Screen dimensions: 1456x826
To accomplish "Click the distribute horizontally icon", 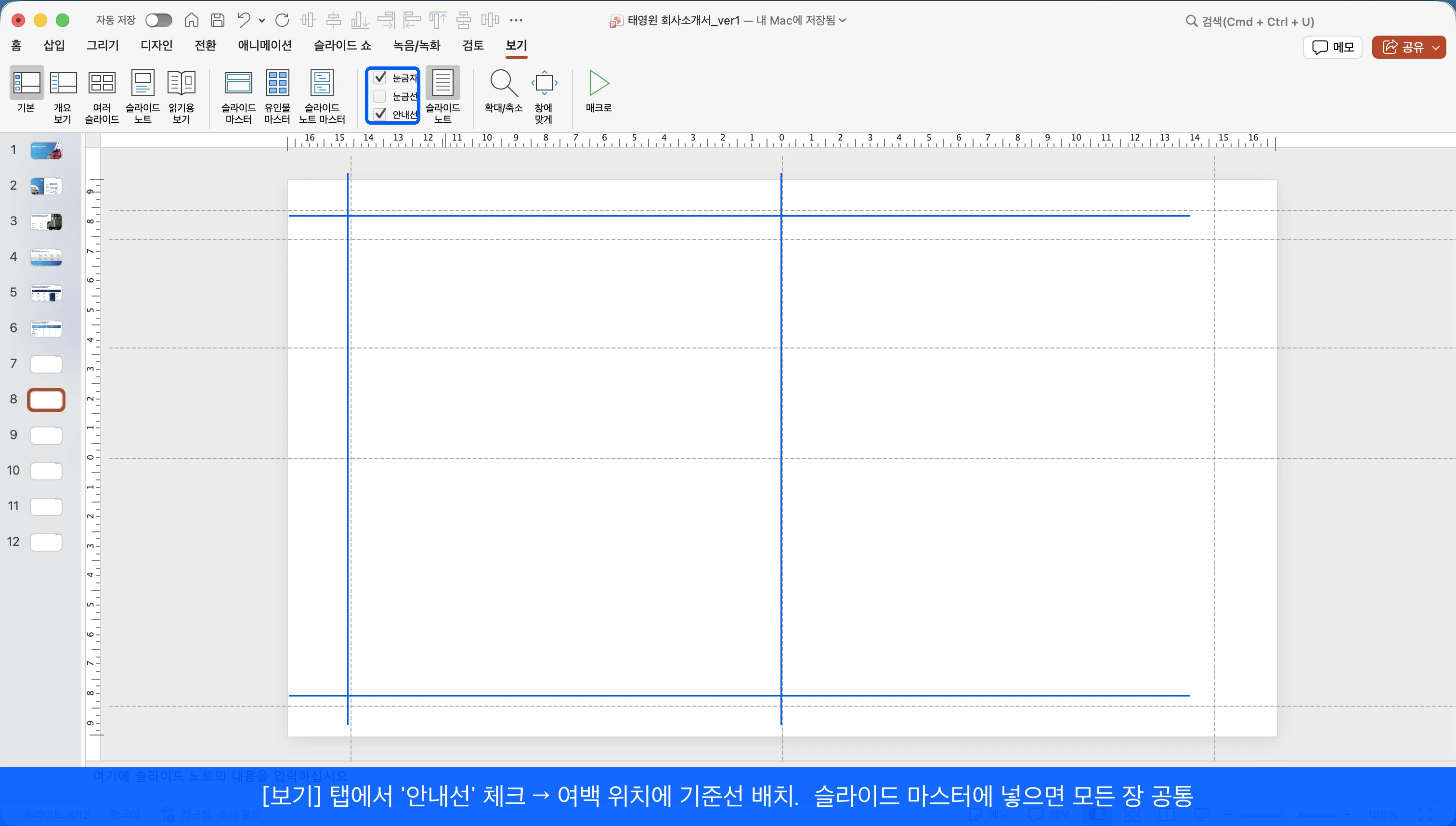I will [x=490, y=20].
